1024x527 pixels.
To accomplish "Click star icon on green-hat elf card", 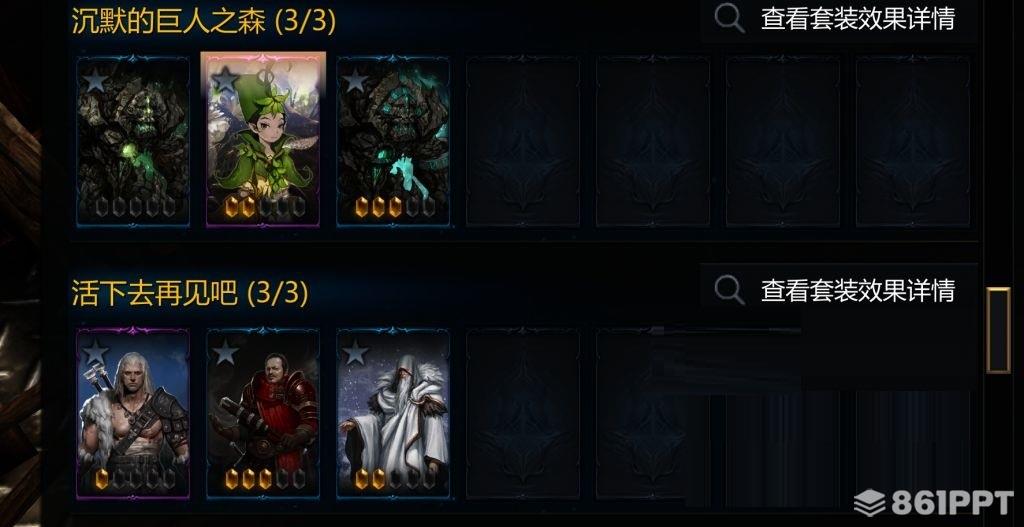I will click(226, 80).
